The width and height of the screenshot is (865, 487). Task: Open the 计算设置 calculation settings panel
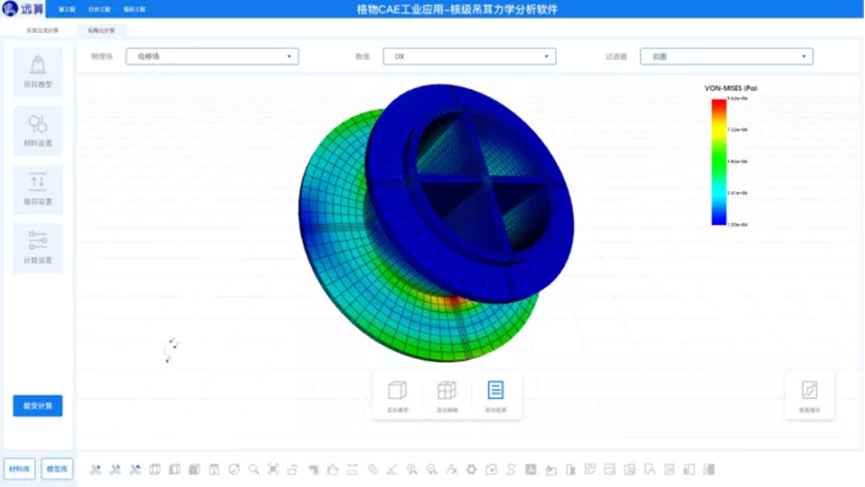pos(38,248)
